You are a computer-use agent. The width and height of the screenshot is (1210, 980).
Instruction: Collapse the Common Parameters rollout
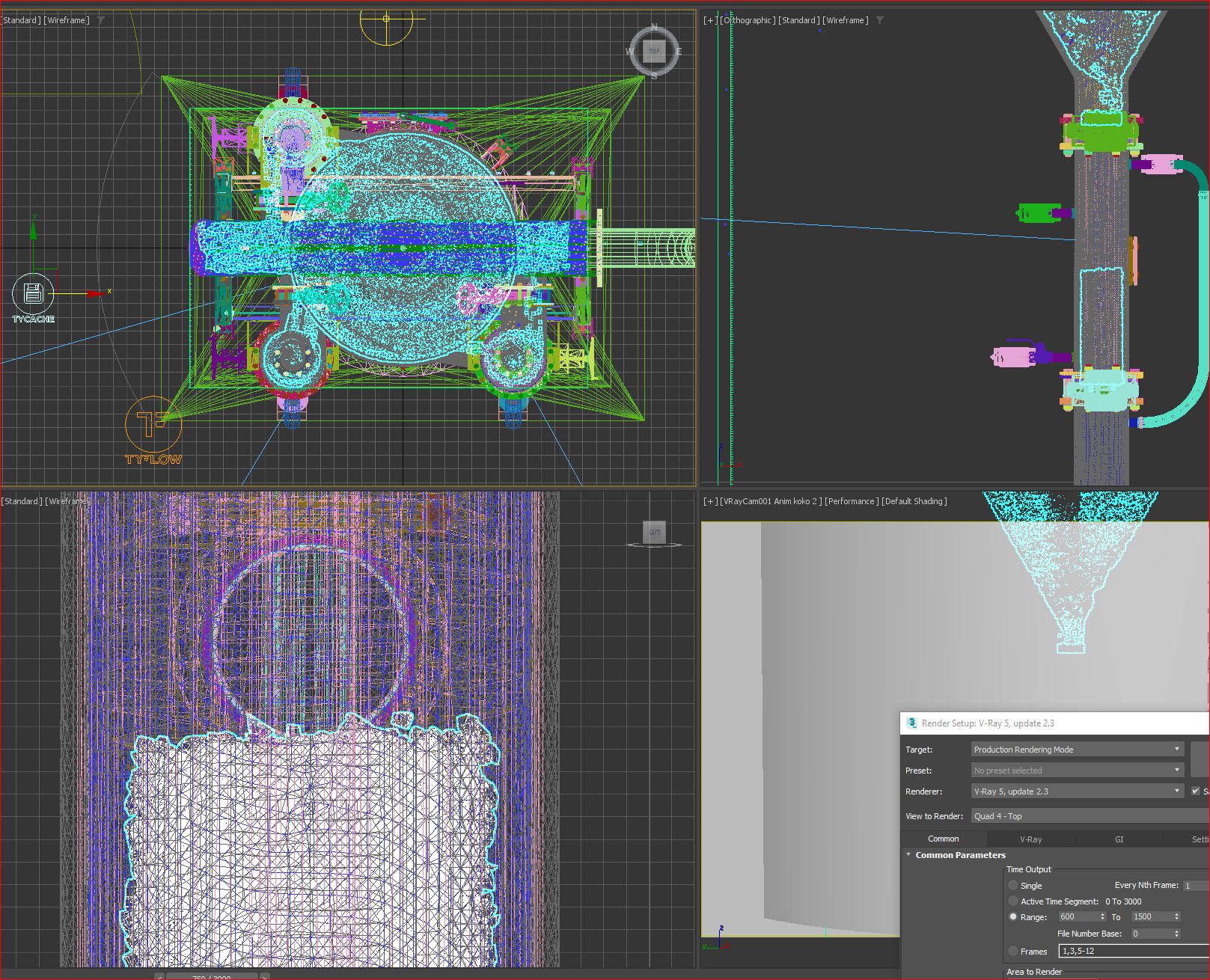pos(908,854)
